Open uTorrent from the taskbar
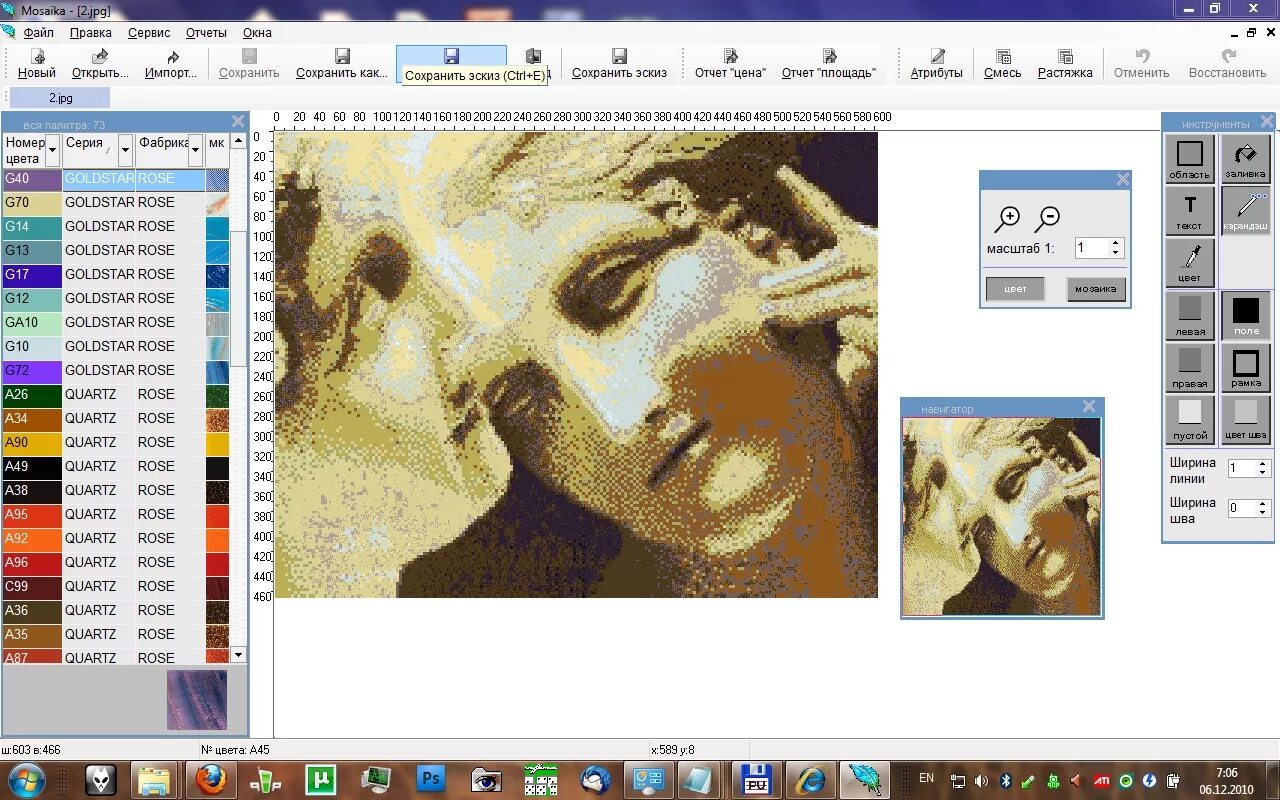Image resolution: width=1280 pixels, height=800 pixels. [321, 779]
